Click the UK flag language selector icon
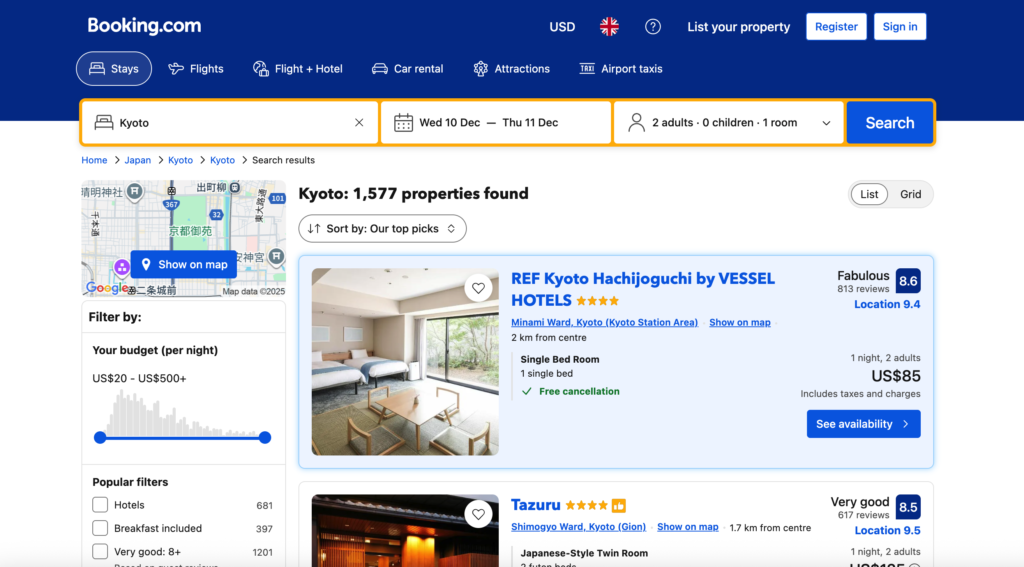This screenshot has width=1024, height=567. click(609, 27)
